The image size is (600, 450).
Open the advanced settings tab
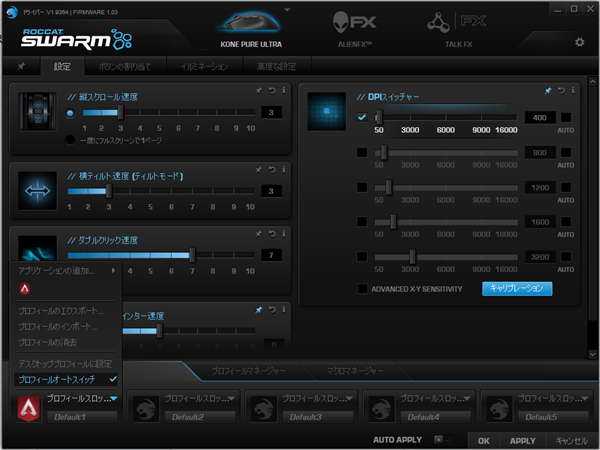coord(277,66)
